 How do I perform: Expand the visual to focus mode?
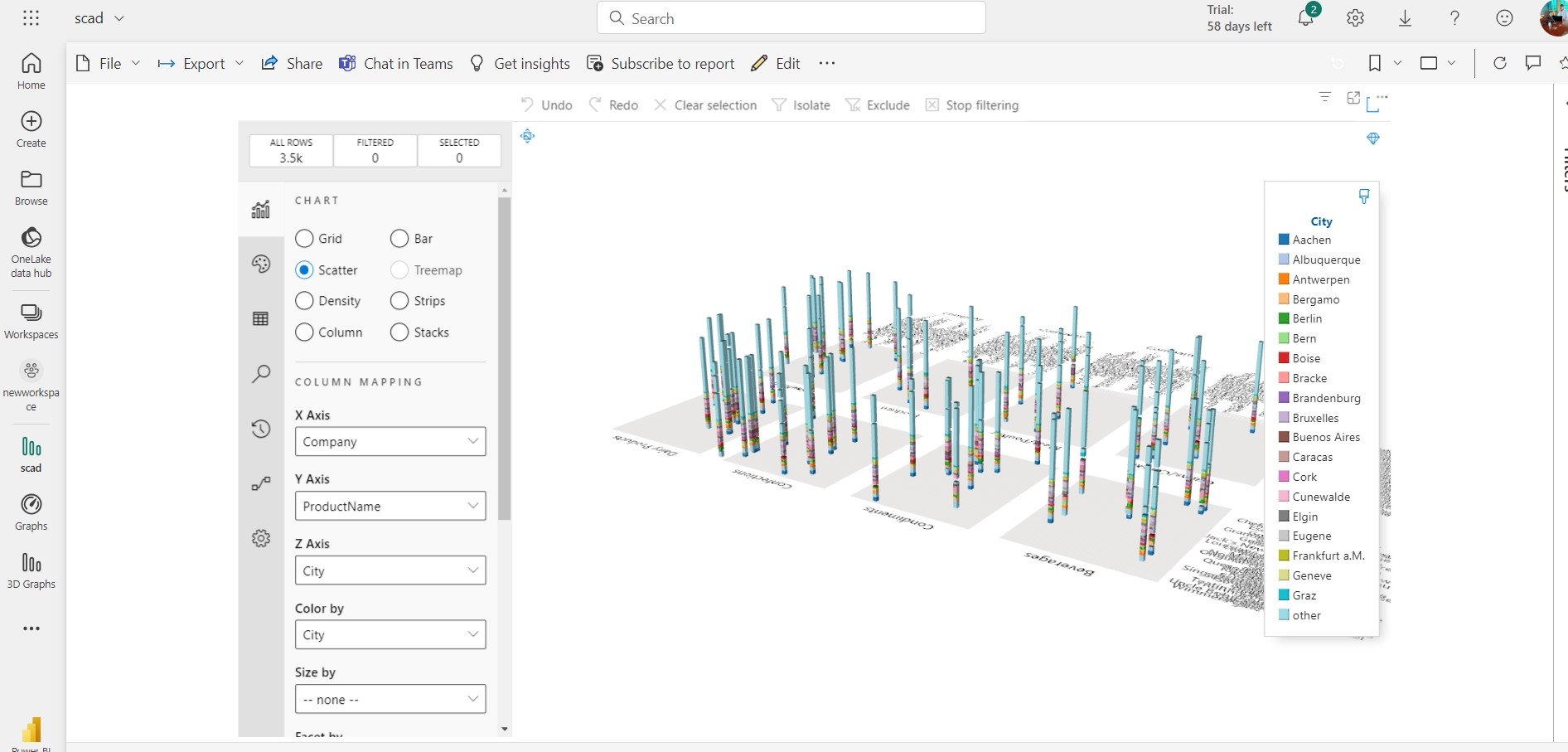click(x=1353, y=98)
